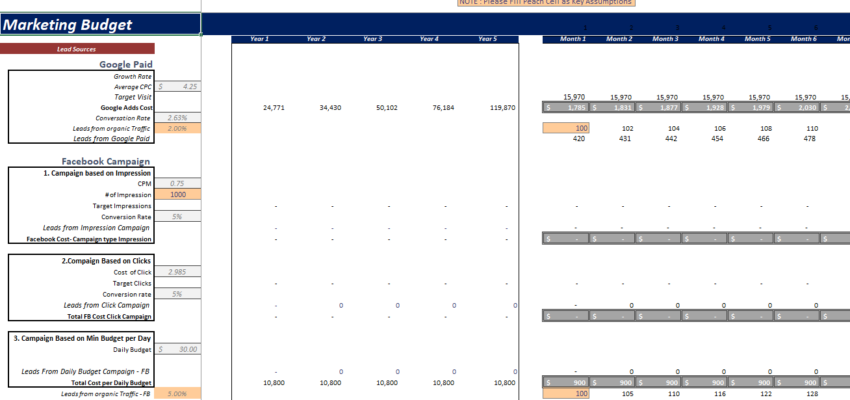Click the Month 1 peach cell with 100 in Google Paid
Image resolution: width=850 pixels, height=400 pixels.
566,128
